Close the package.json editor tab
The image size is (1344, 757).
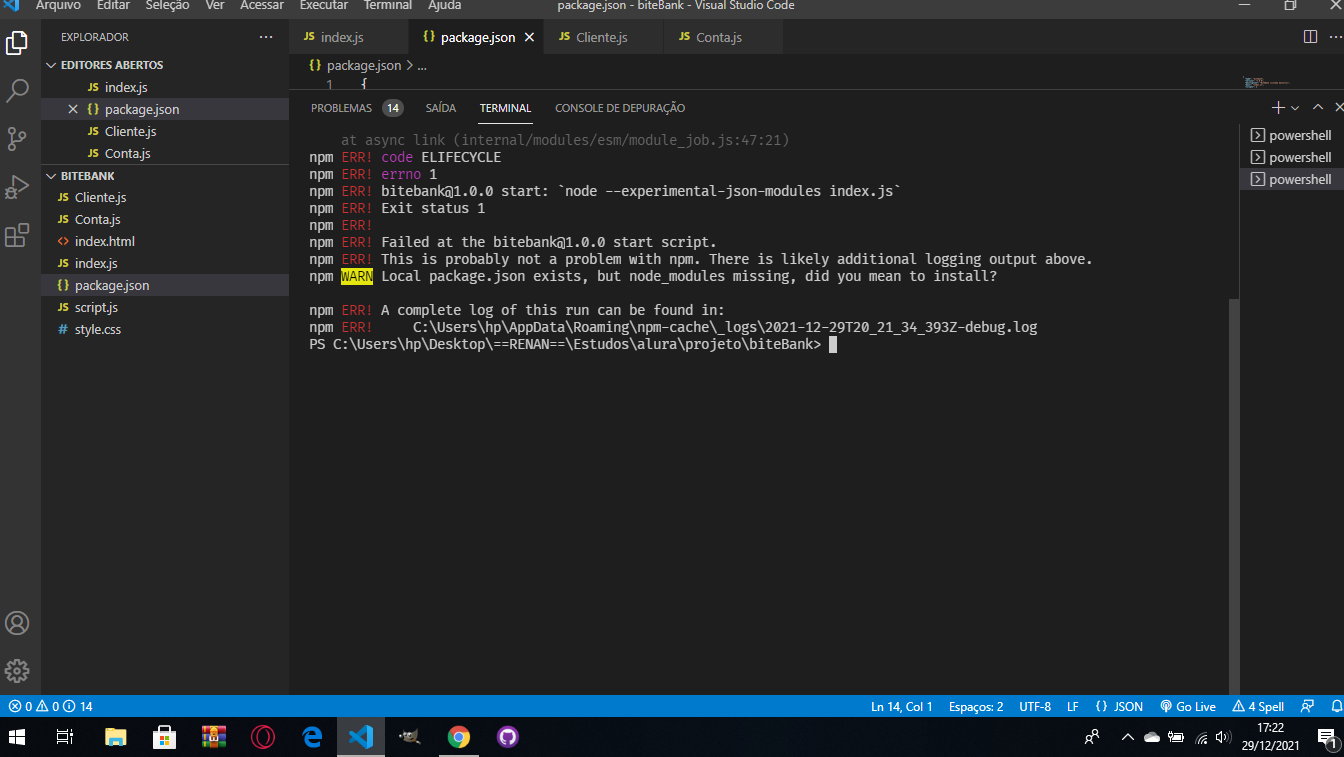529,37
